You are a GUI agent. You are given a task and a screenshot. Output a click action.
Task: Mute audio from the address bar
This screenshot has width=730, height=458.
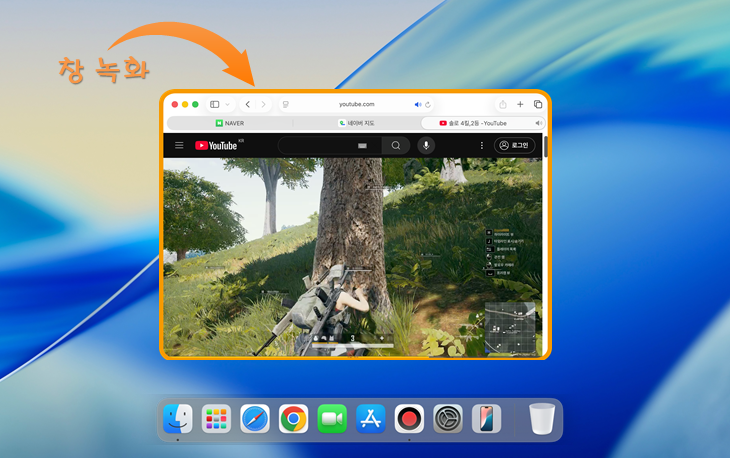418,104
